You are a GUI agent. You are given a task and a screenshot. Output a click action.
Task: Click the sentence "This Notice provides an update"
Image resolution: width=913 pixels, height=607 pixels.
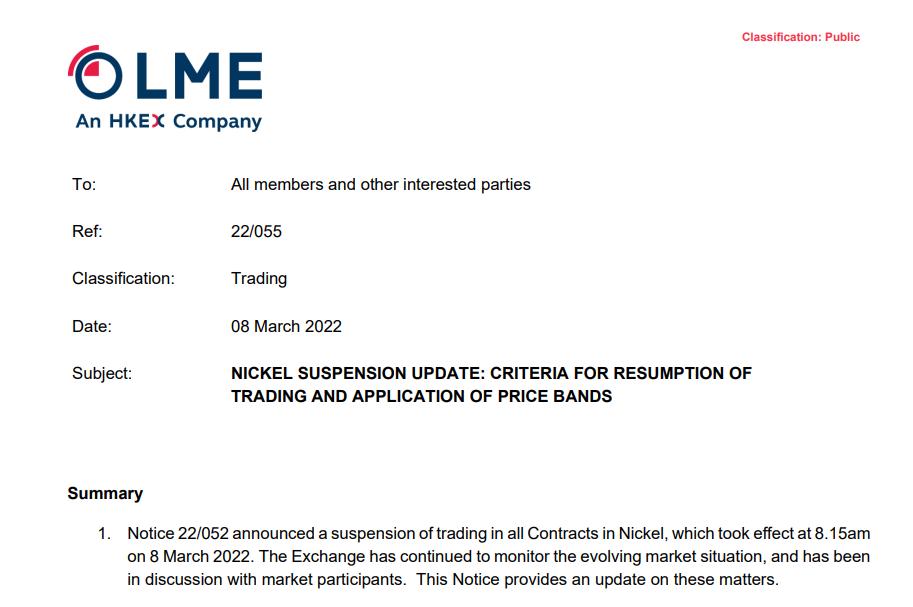coord(610,580)
